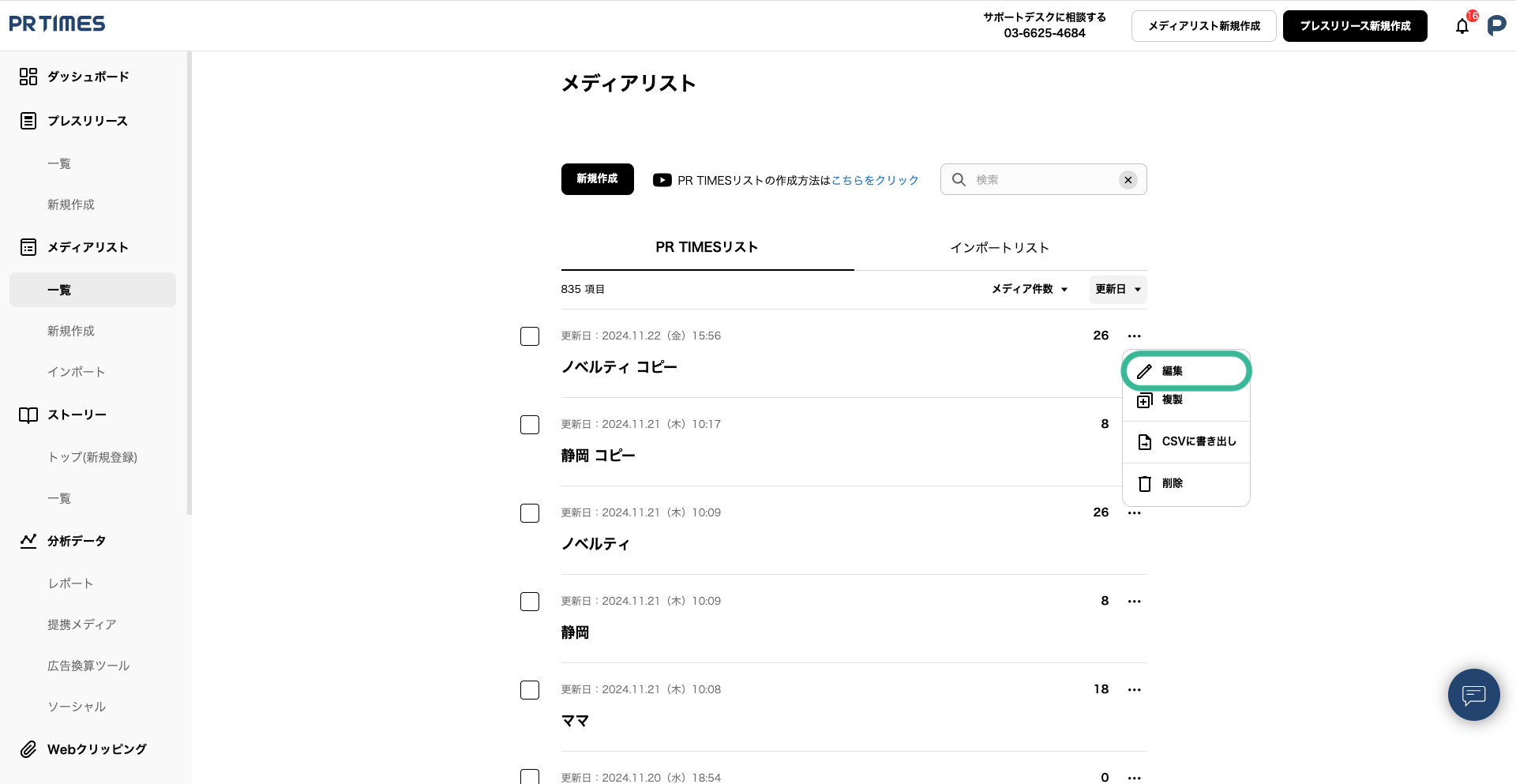Screen dimensions: 1516x784
Task: Open the 更新日 sort dropdown
Action: pyautogui.click(x=1118, y=290)
